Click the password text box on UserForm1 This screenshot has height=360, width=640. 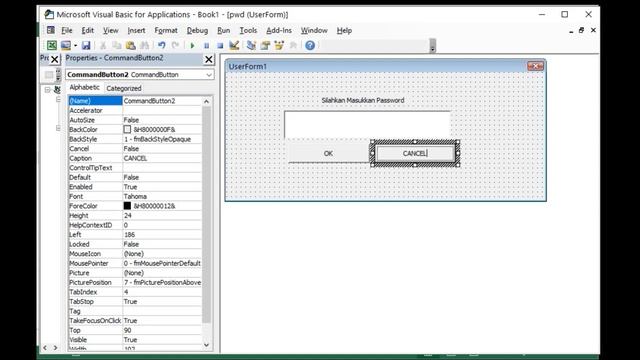click(x=367, y=124)
